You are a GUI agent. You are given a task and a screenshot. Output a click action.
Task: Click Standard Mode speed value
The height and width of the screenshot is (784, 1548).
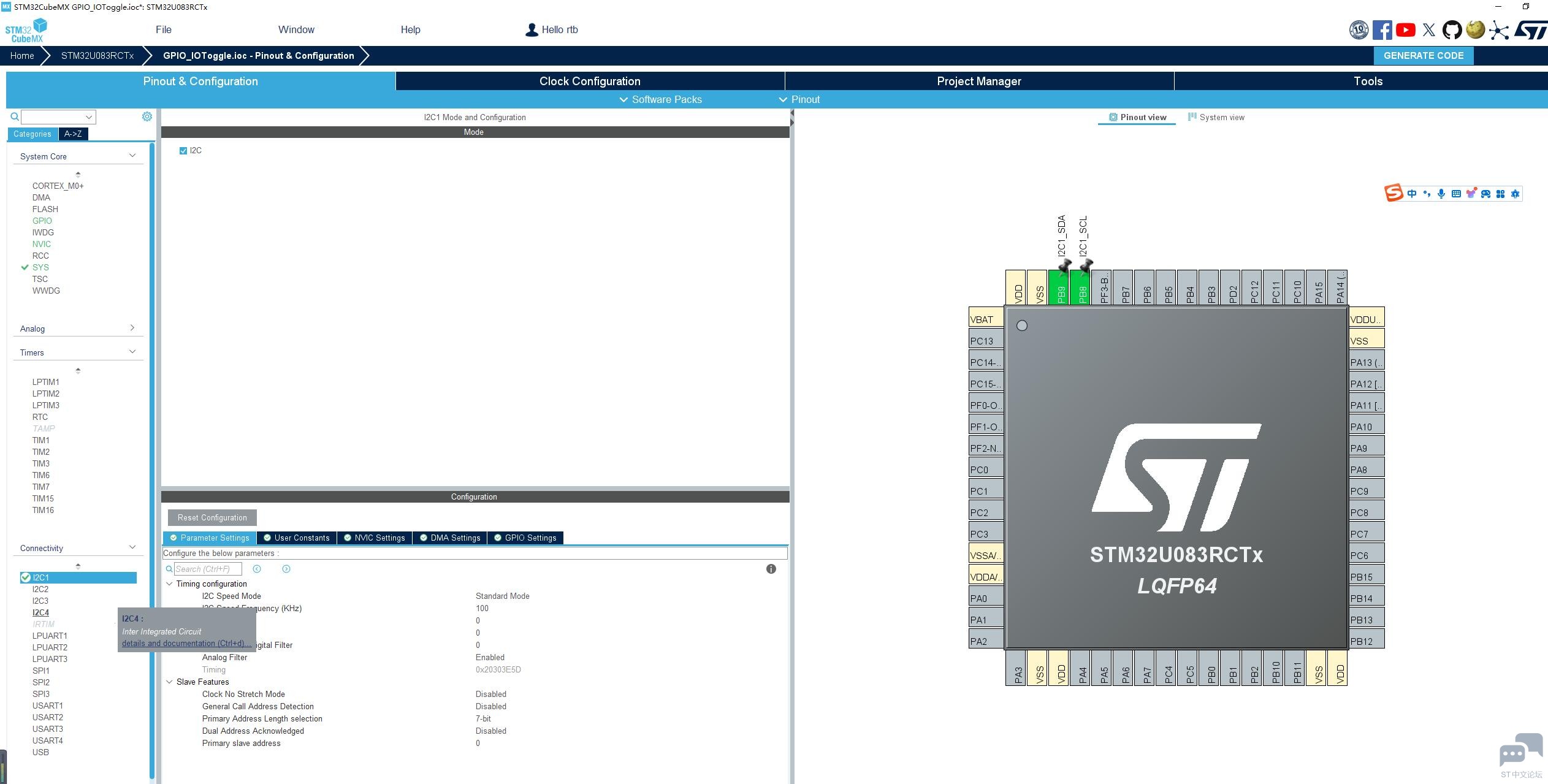[x=503, y=596]
